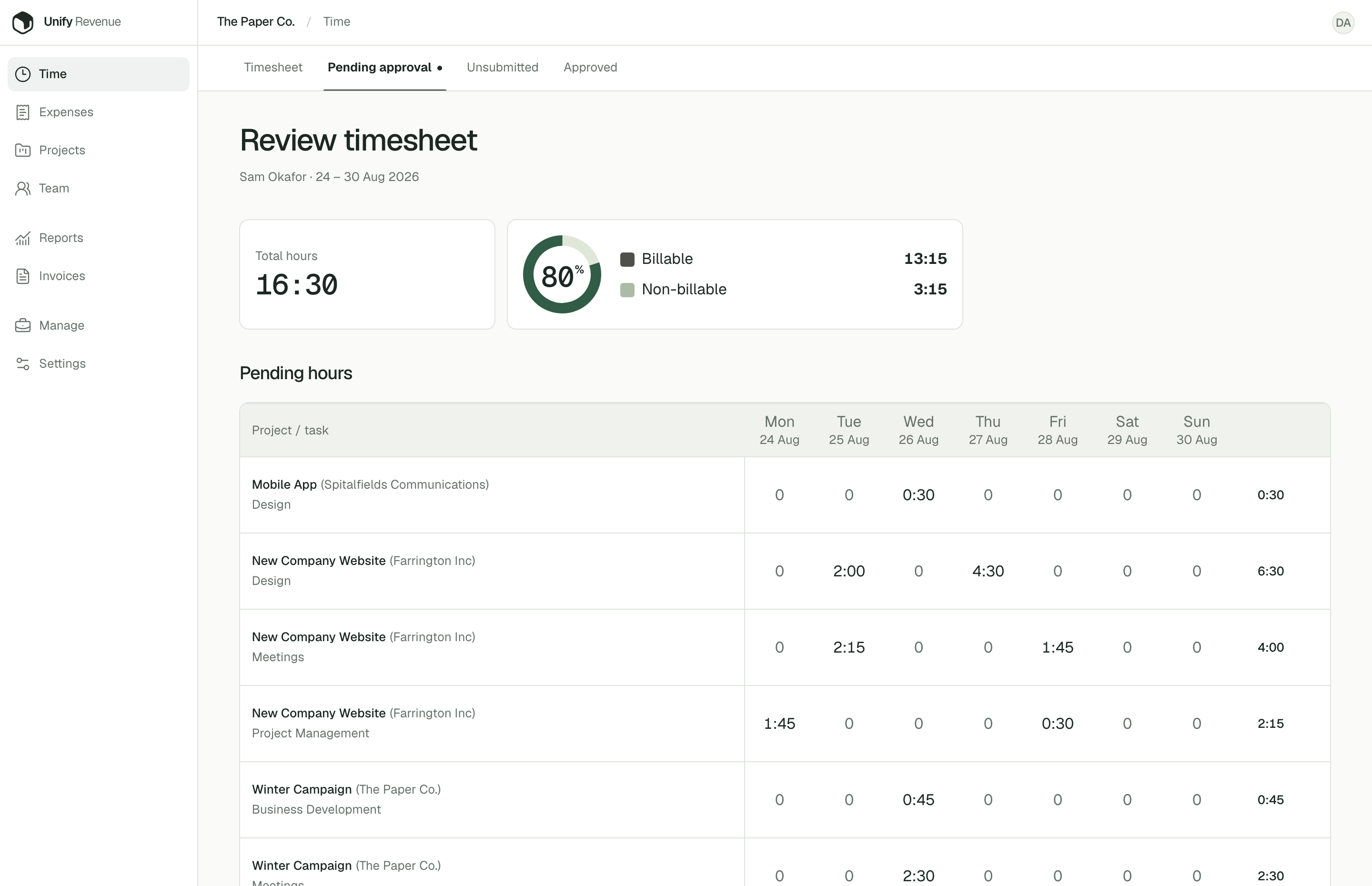Click Wednesday 0:45 in Business Development row

918,800
